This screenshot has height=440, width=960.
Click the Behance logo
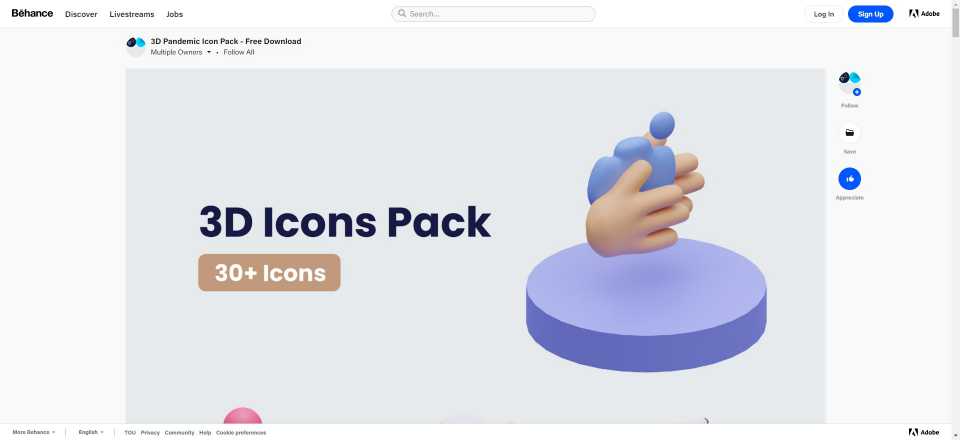click(x=32, y=13)
